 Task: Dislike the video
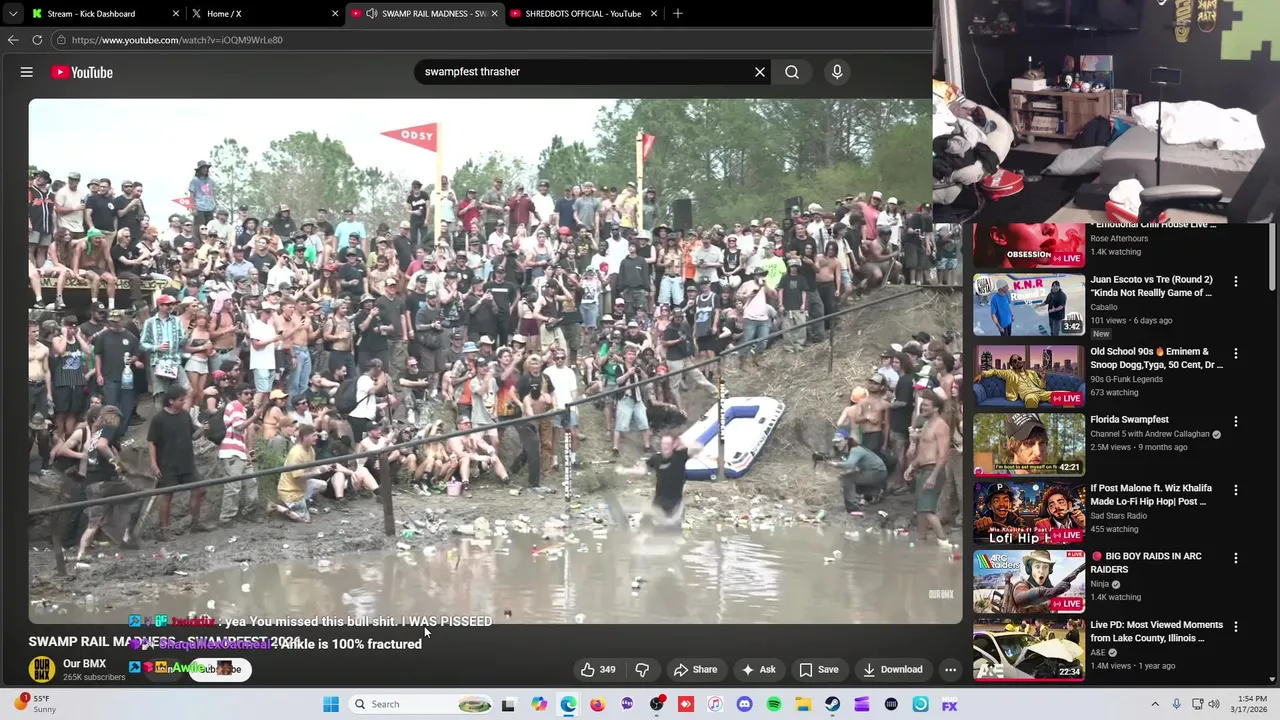pyautogui.click(x=643, y=670)
